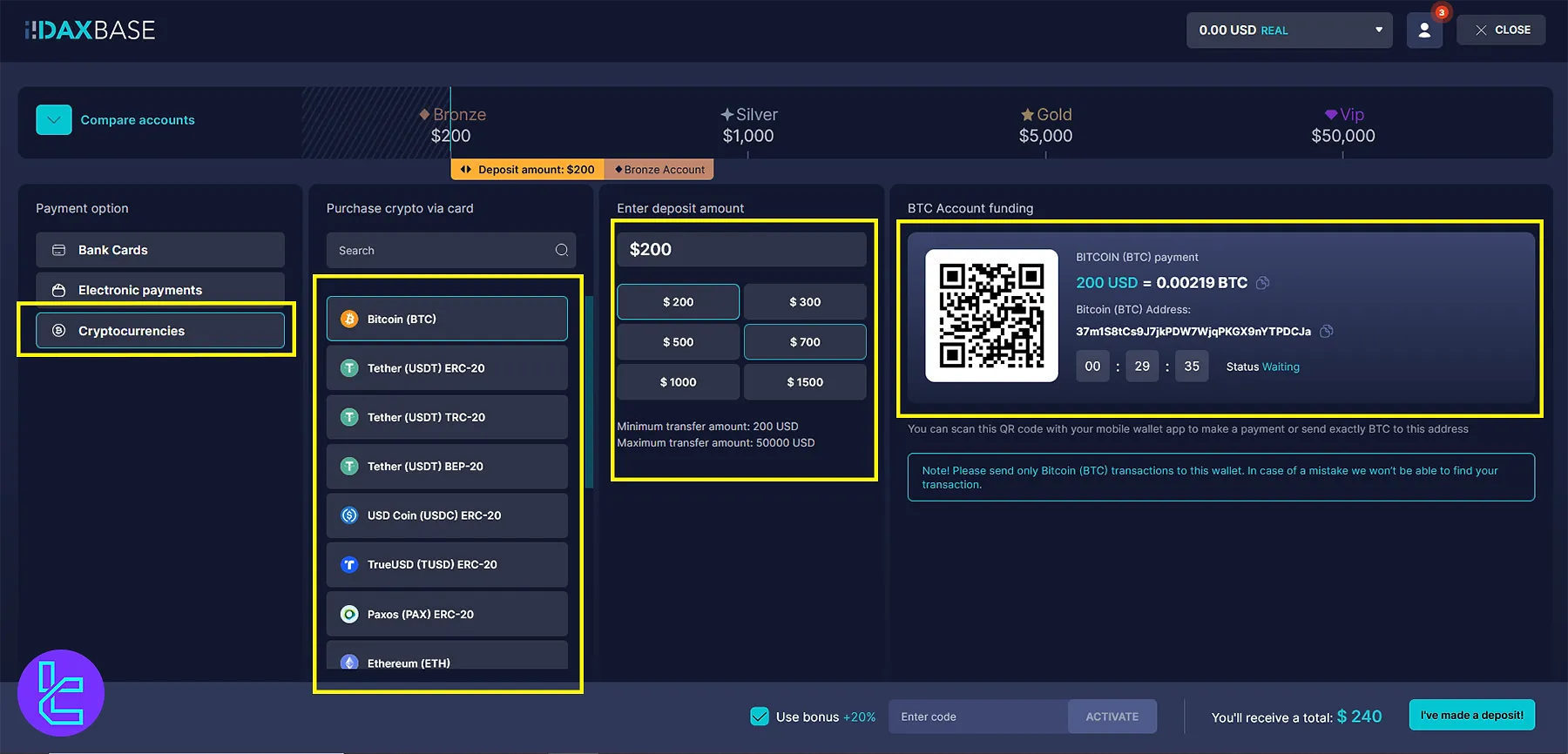Screen dimensions: 1568x754
Task: Select the $ 700 preset amount
Action: click(x=805, y=342)
